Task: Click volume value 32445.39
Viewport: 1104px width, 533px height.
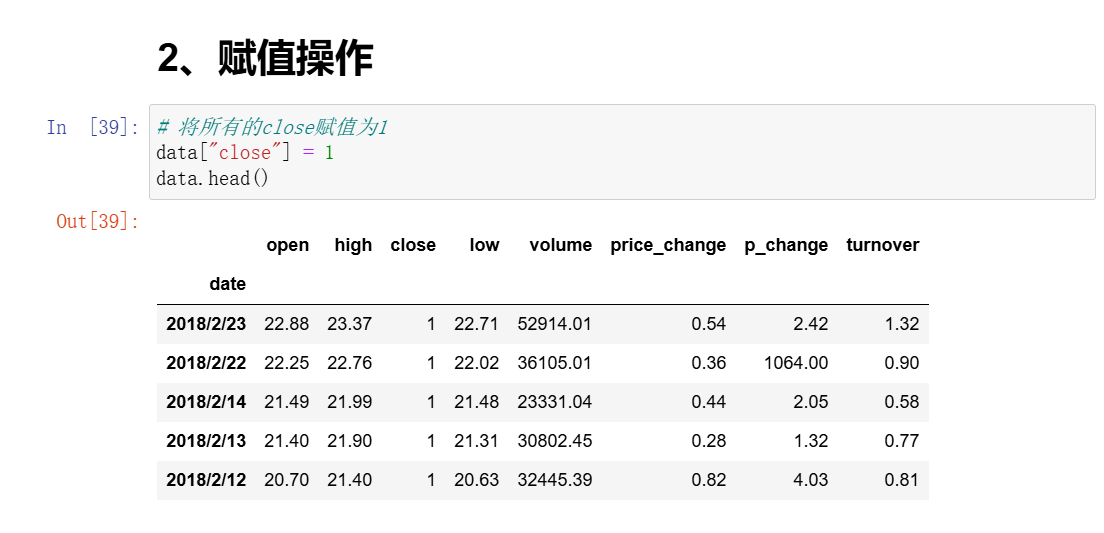Action: tap(555, 480)
